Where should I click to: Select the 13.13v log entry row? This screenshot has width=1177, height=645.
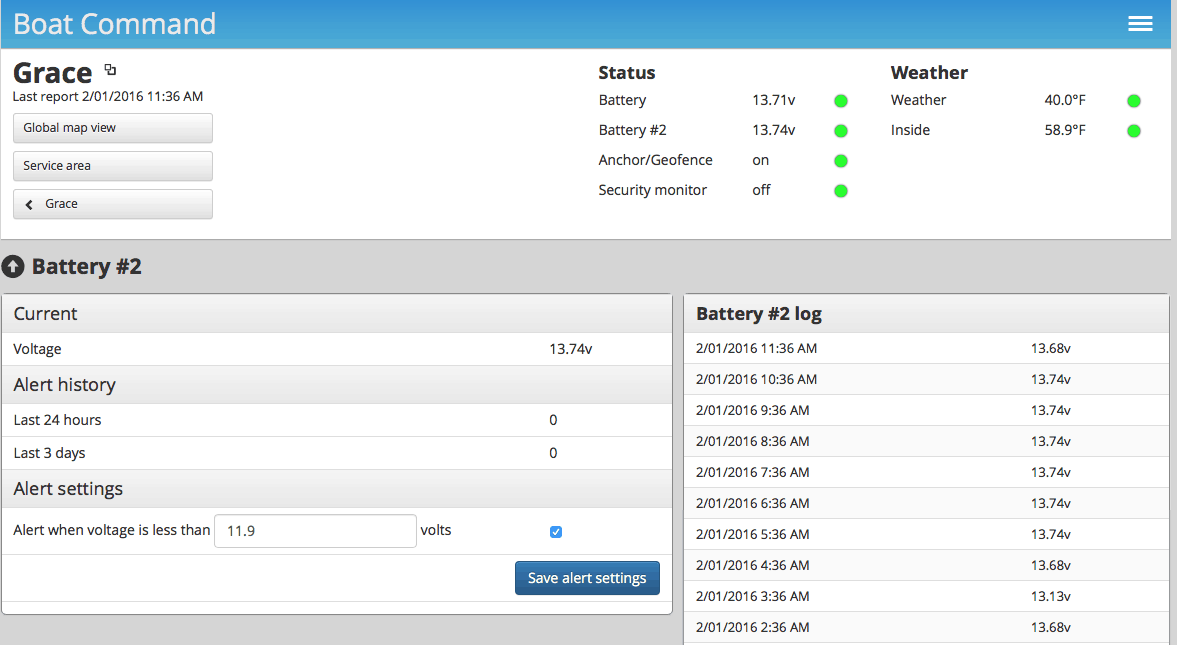pos(925,596)
